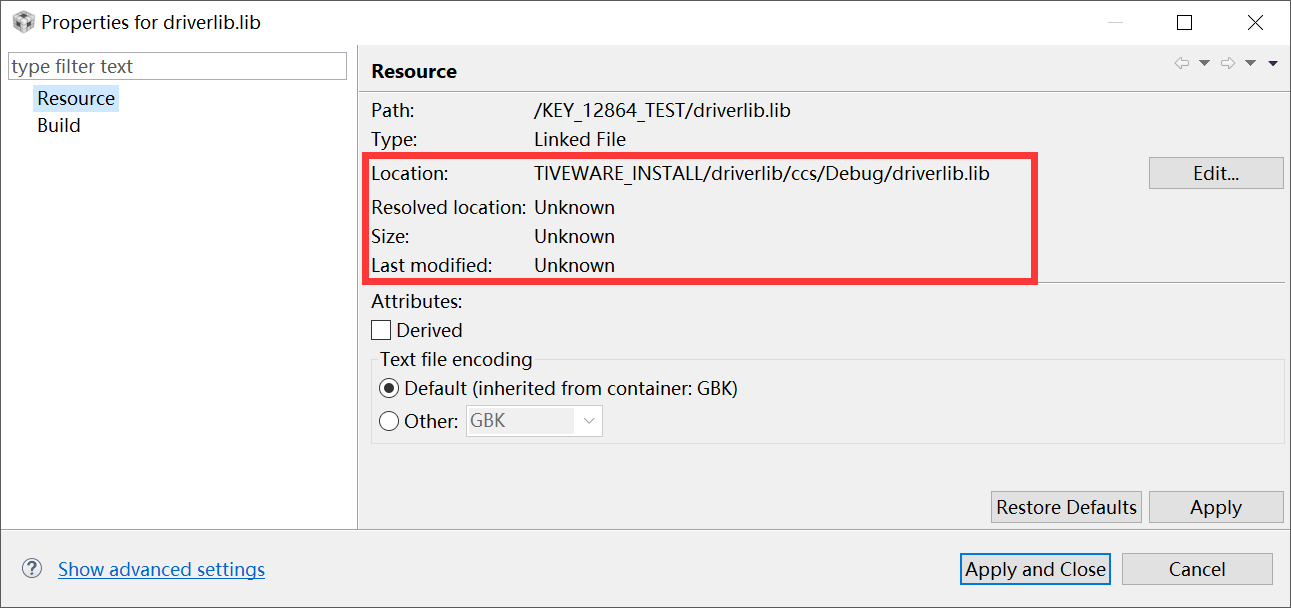Cancel the properties dialog
Viewport: 1291px width, 608px height.
pyautogui.click(x=1197, y=568)
